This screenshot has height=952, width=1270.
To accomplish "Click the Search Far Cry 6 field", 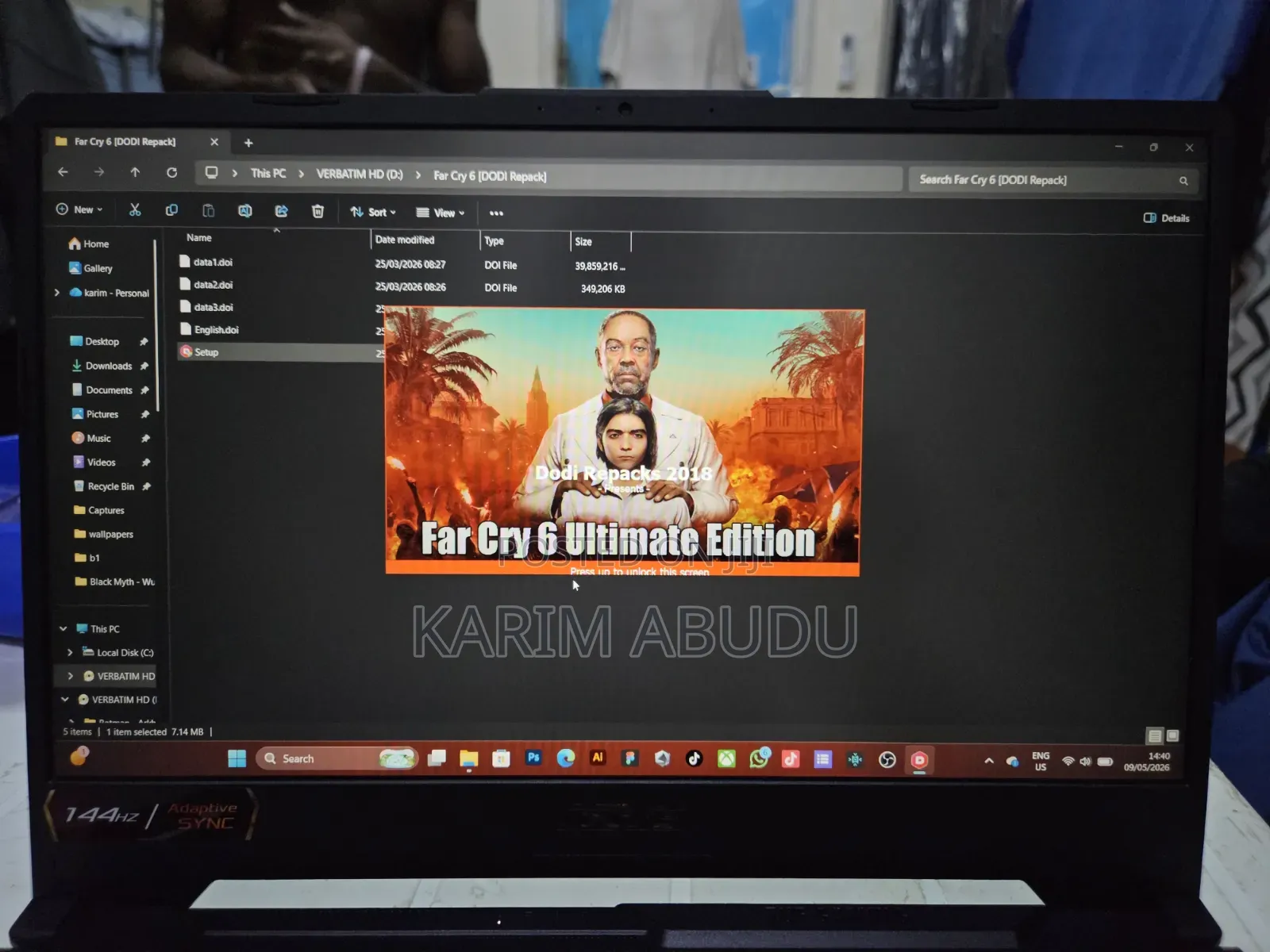I will click(x=1053, y=180).
